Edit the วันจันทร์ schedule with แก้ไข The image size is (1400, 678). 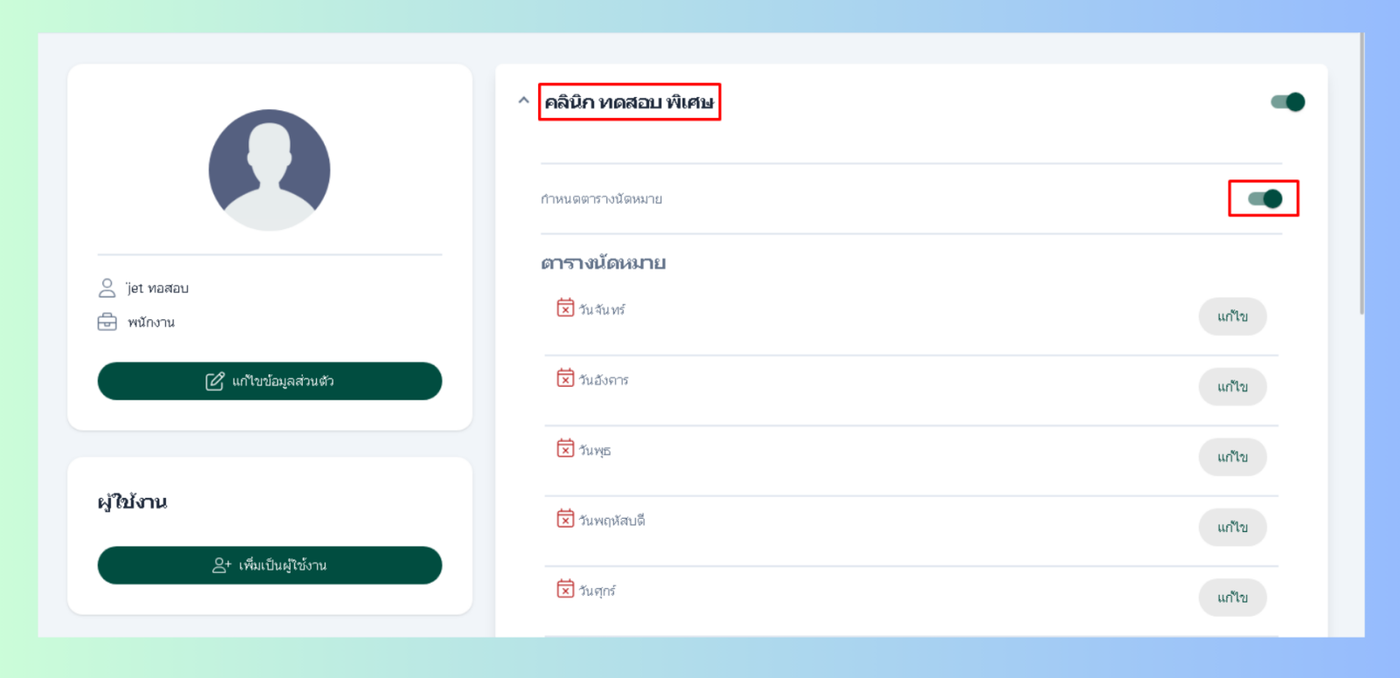click(x=1232, y=317)
